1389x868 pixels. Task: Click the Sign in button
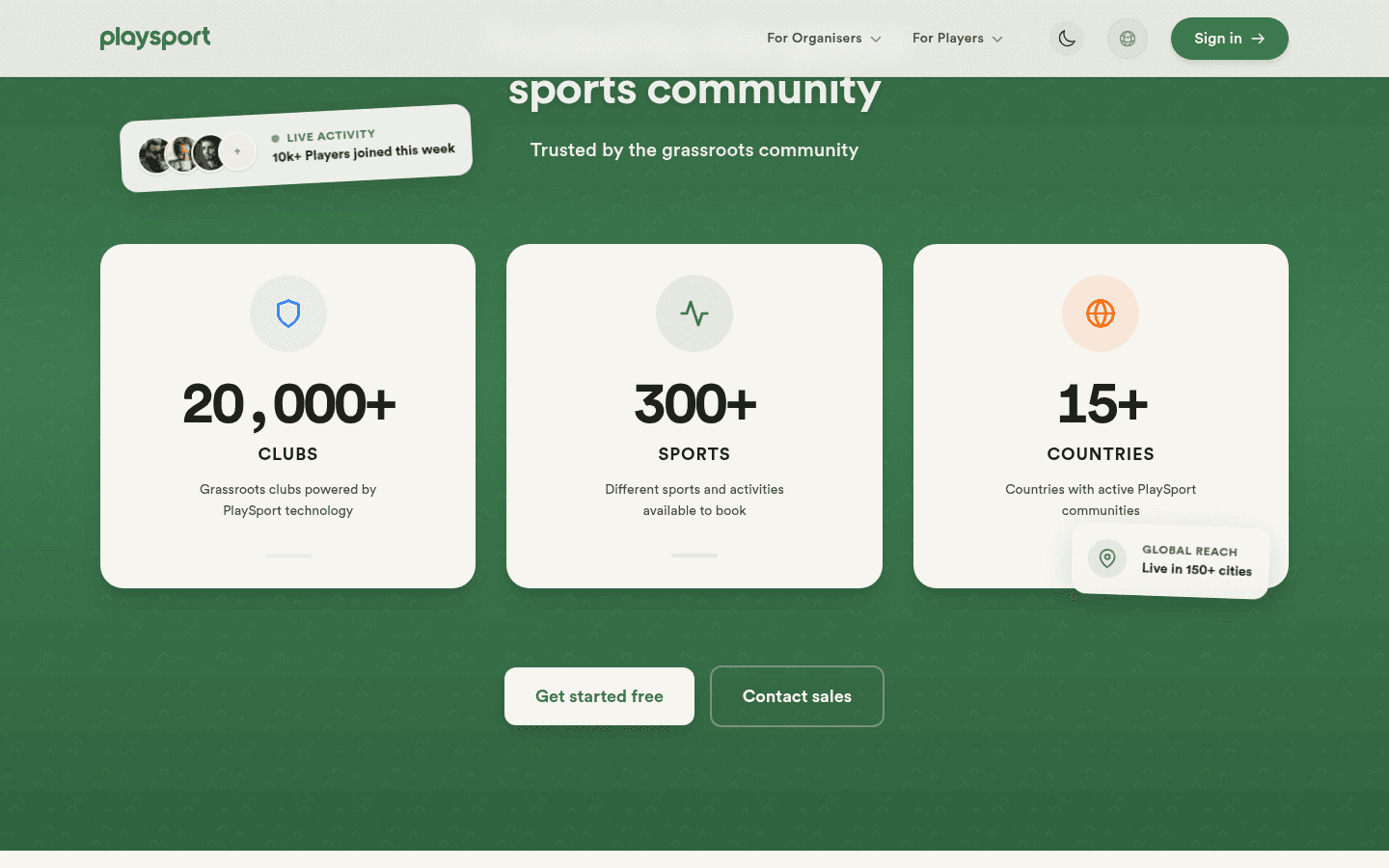click(1229, 39)
